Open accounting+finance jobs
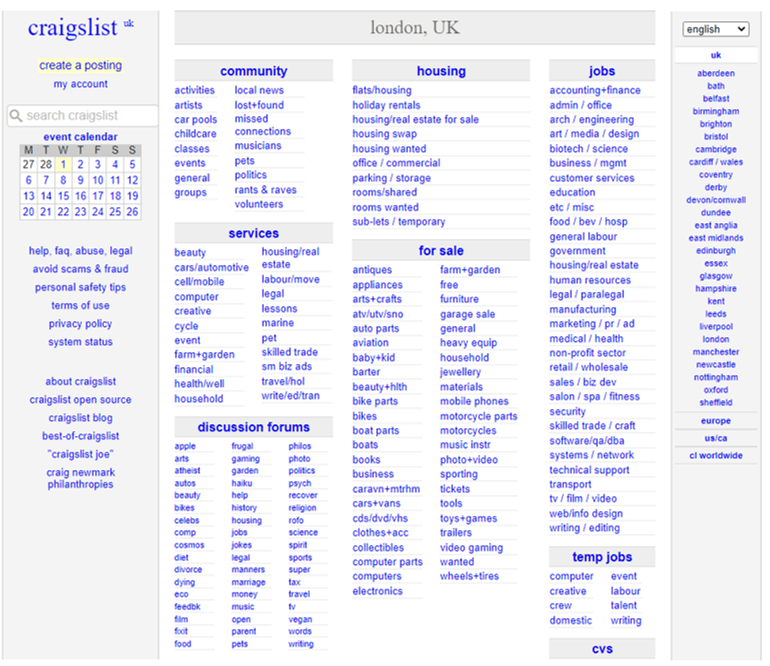This screenshot has width=770, height=666. [x=595, y=90]
